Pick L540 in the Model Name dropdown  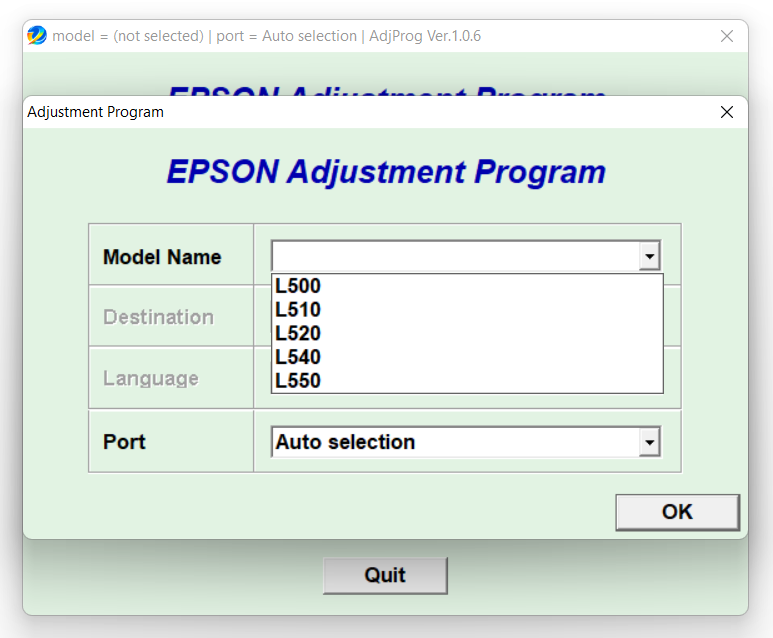point(467,357)
